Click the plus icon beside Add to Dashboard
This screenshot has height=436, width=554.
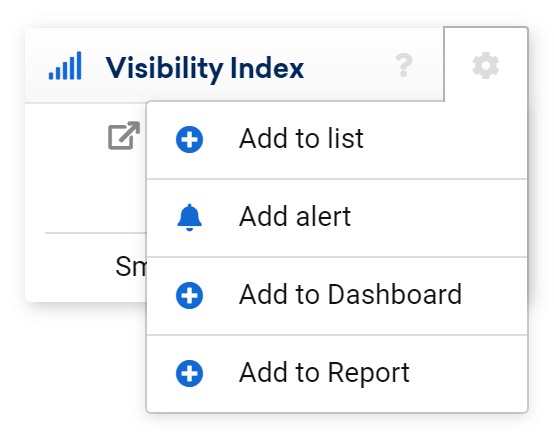pos(189,295)
